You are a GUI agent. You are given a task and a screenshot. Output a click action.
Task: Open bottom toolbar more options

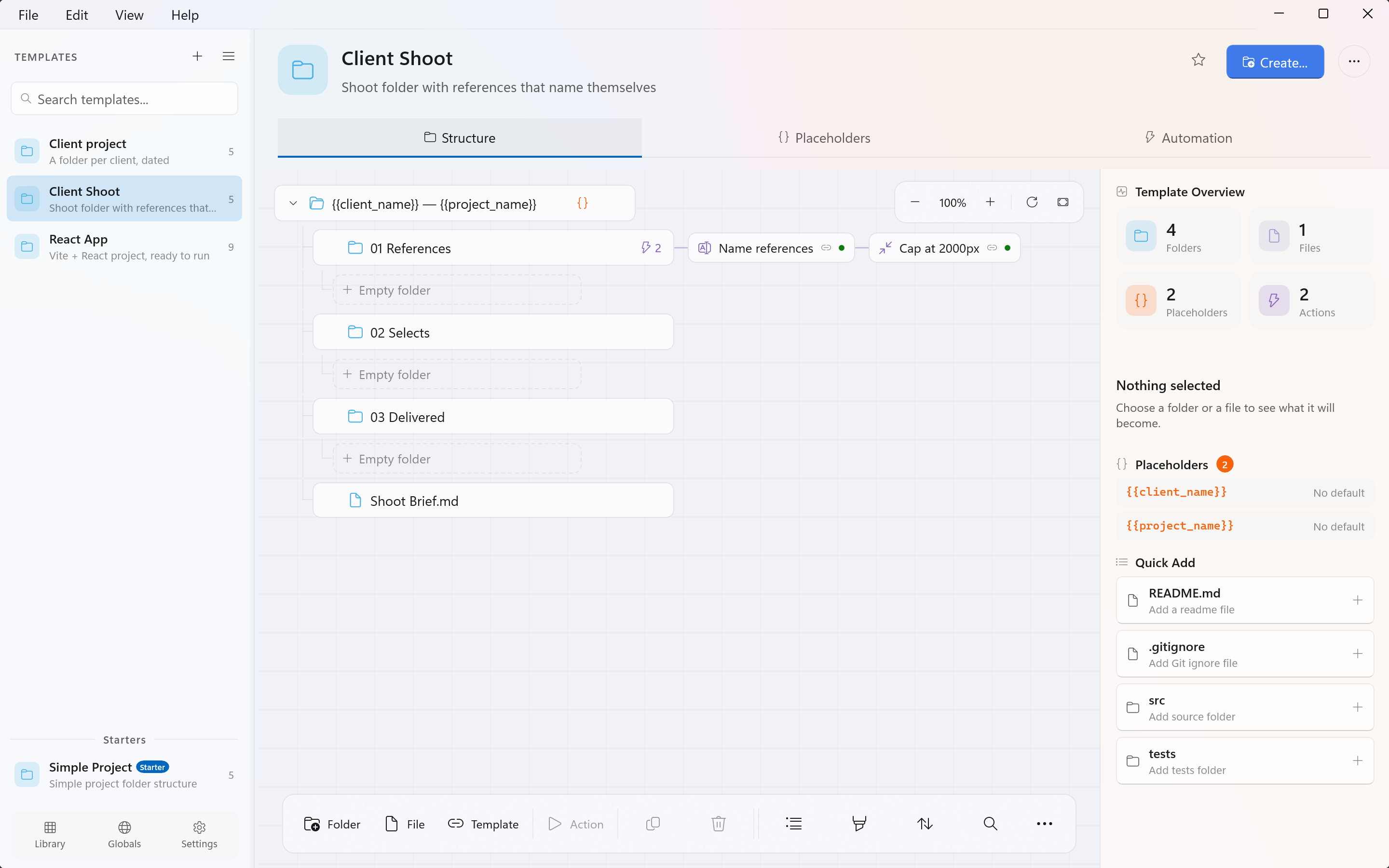click(x=1044, y=824)
